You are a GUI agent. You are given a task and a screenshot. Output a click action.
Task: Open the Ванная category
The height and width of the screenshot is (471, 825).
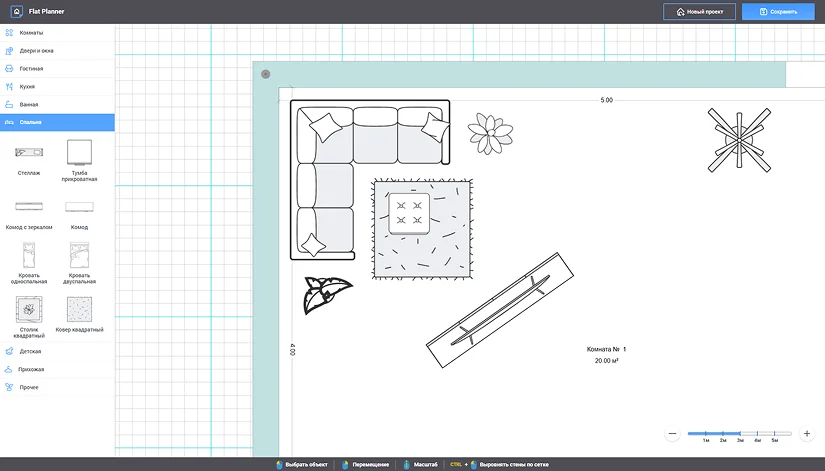[x=57, y=104]
